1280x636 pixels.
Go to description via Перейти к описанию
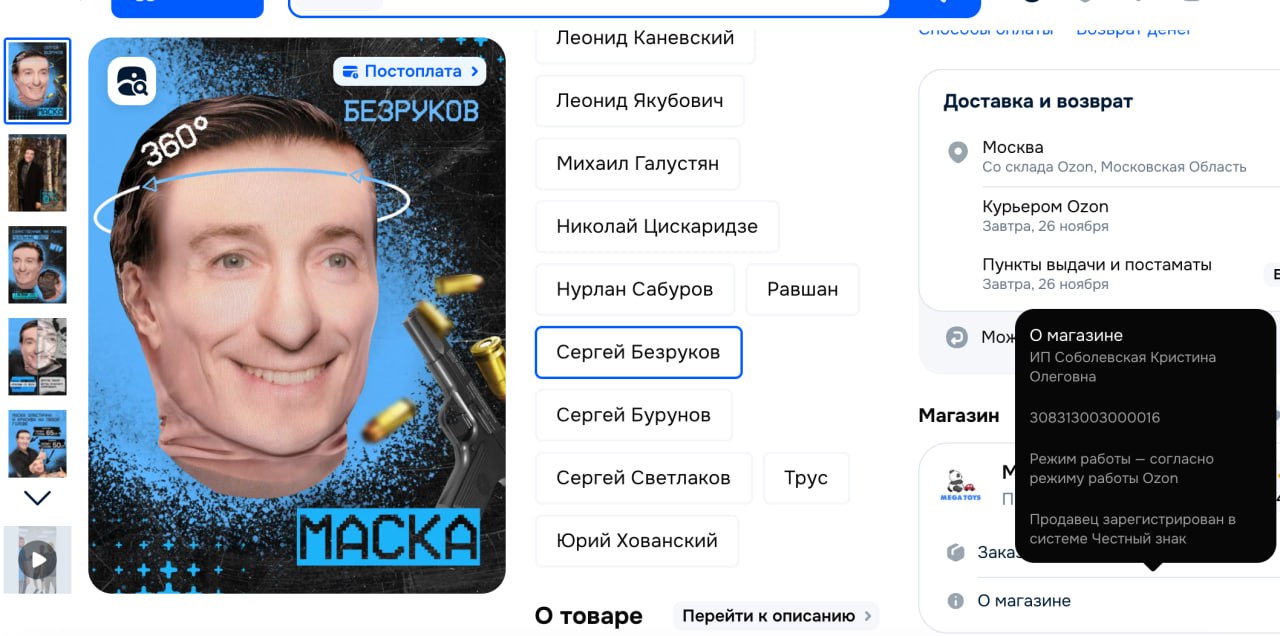point(776,616)
